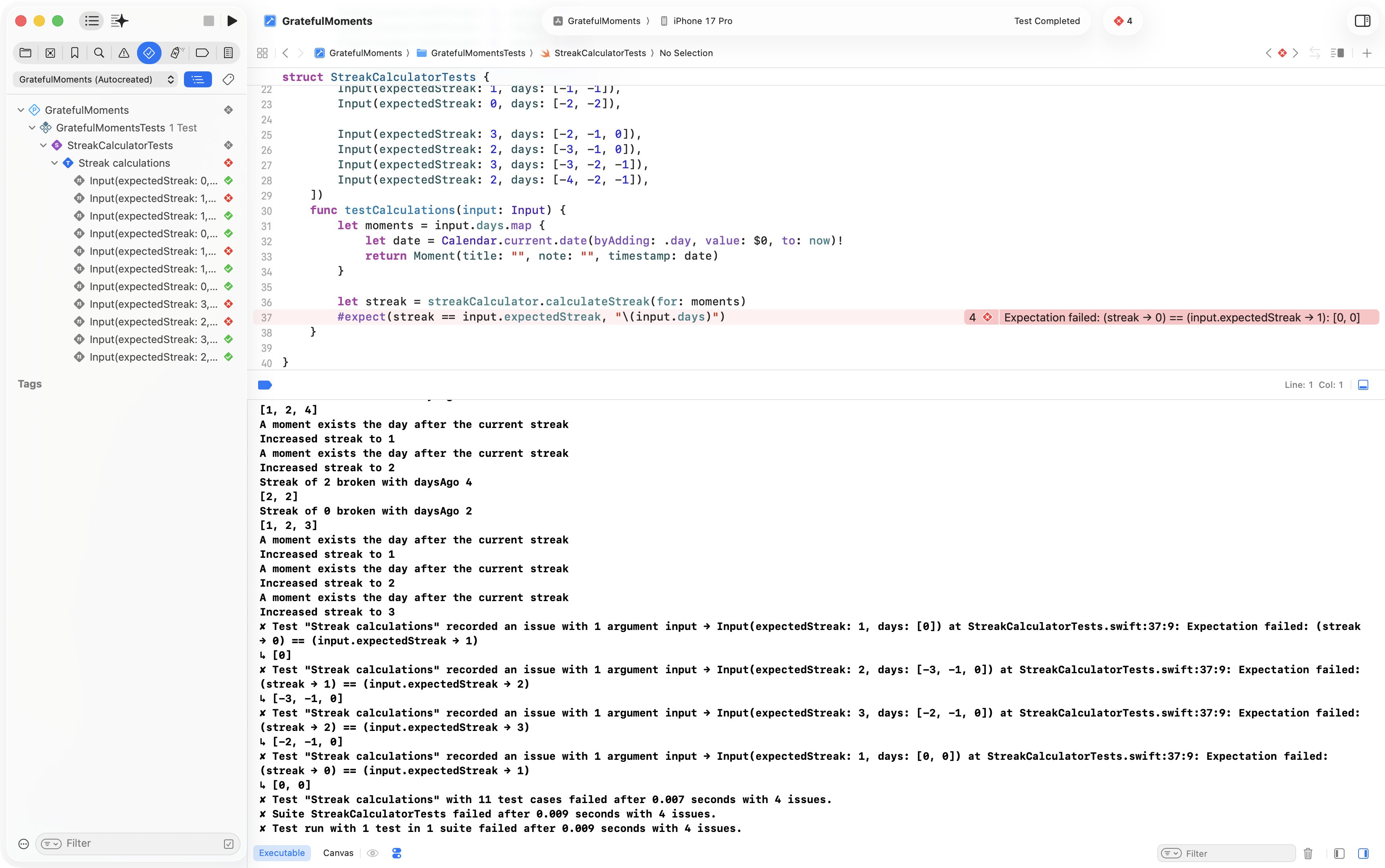Expand the inline 4 issues error badge
This screenshot has height=868, width=1385.
(x=980, y=317)
